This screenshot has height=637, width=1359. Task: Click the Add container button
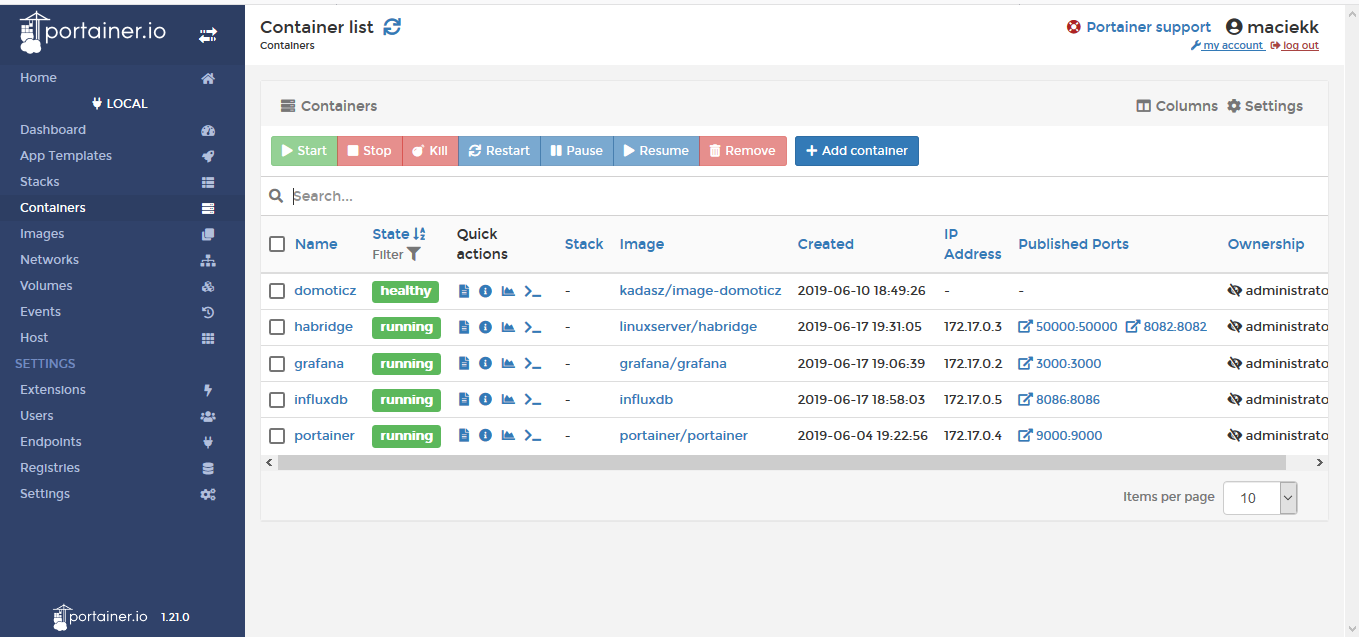click(857, 151)
